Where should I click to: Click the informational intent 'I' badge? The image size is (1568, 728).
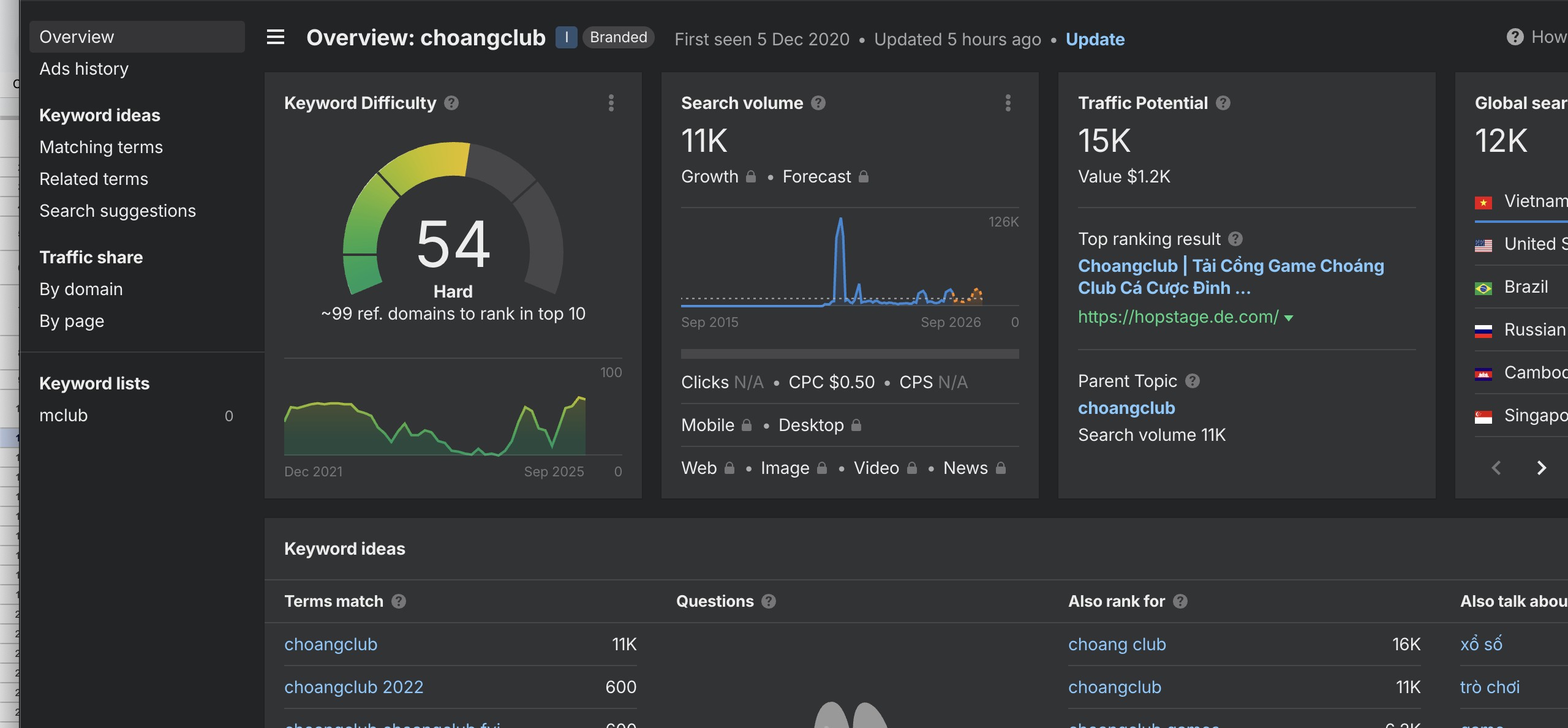(566, 37)
